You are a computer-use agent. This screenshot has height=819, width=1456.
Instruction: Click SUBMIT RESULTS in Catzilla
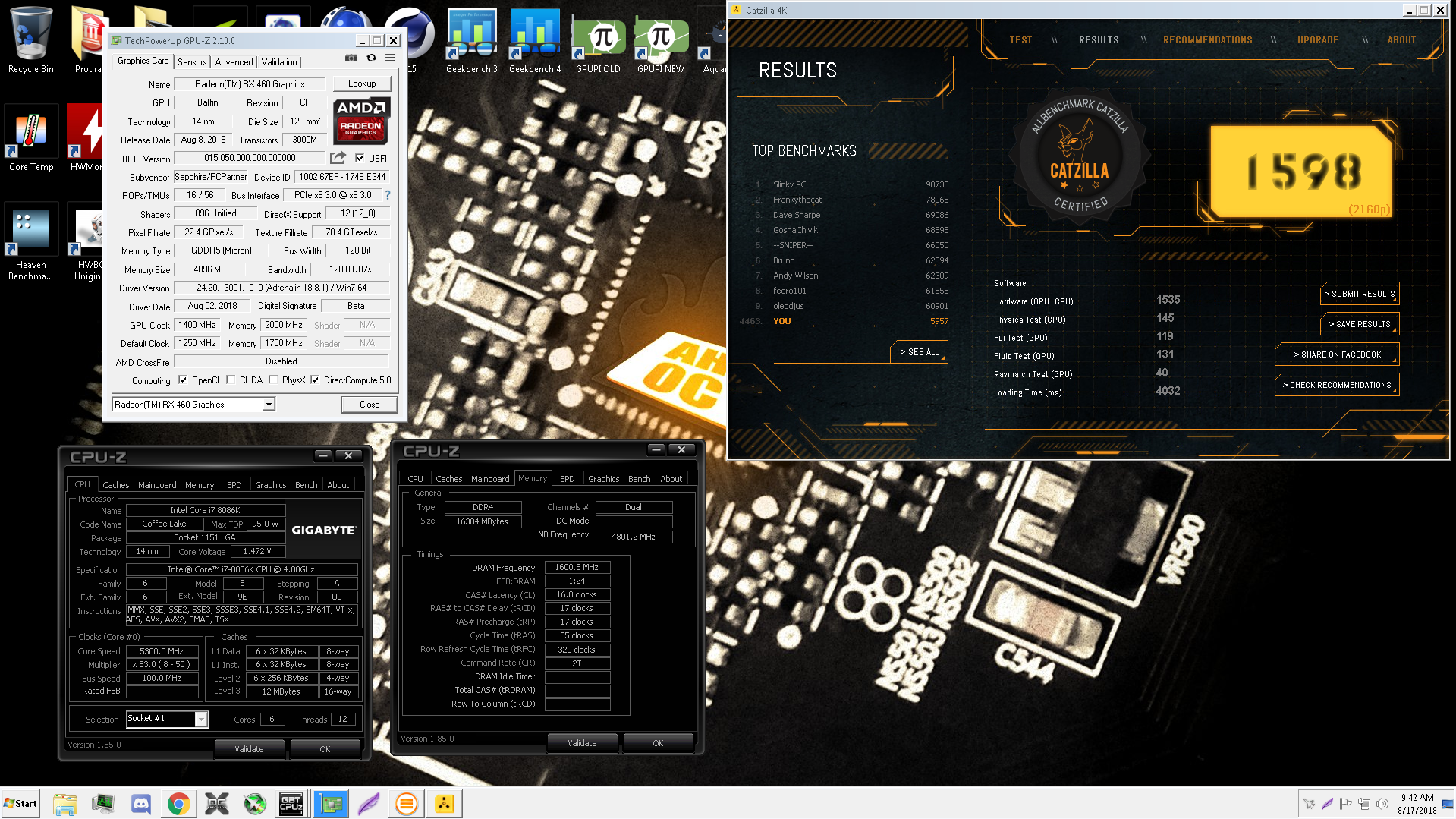[x=1360, y=294]
